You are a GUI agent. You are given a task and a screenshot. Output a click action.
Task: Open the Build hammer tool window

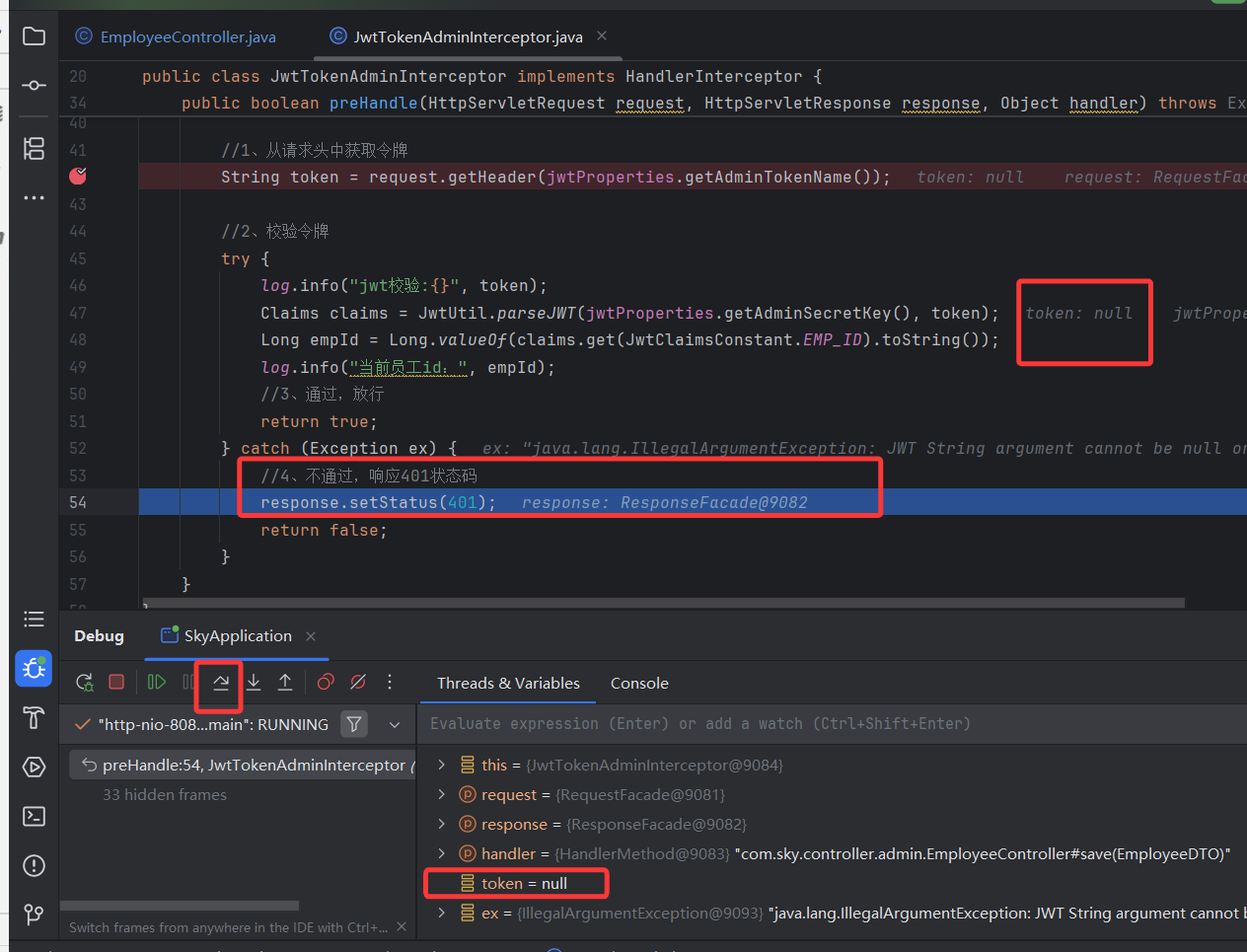click(x=34, y=717)
